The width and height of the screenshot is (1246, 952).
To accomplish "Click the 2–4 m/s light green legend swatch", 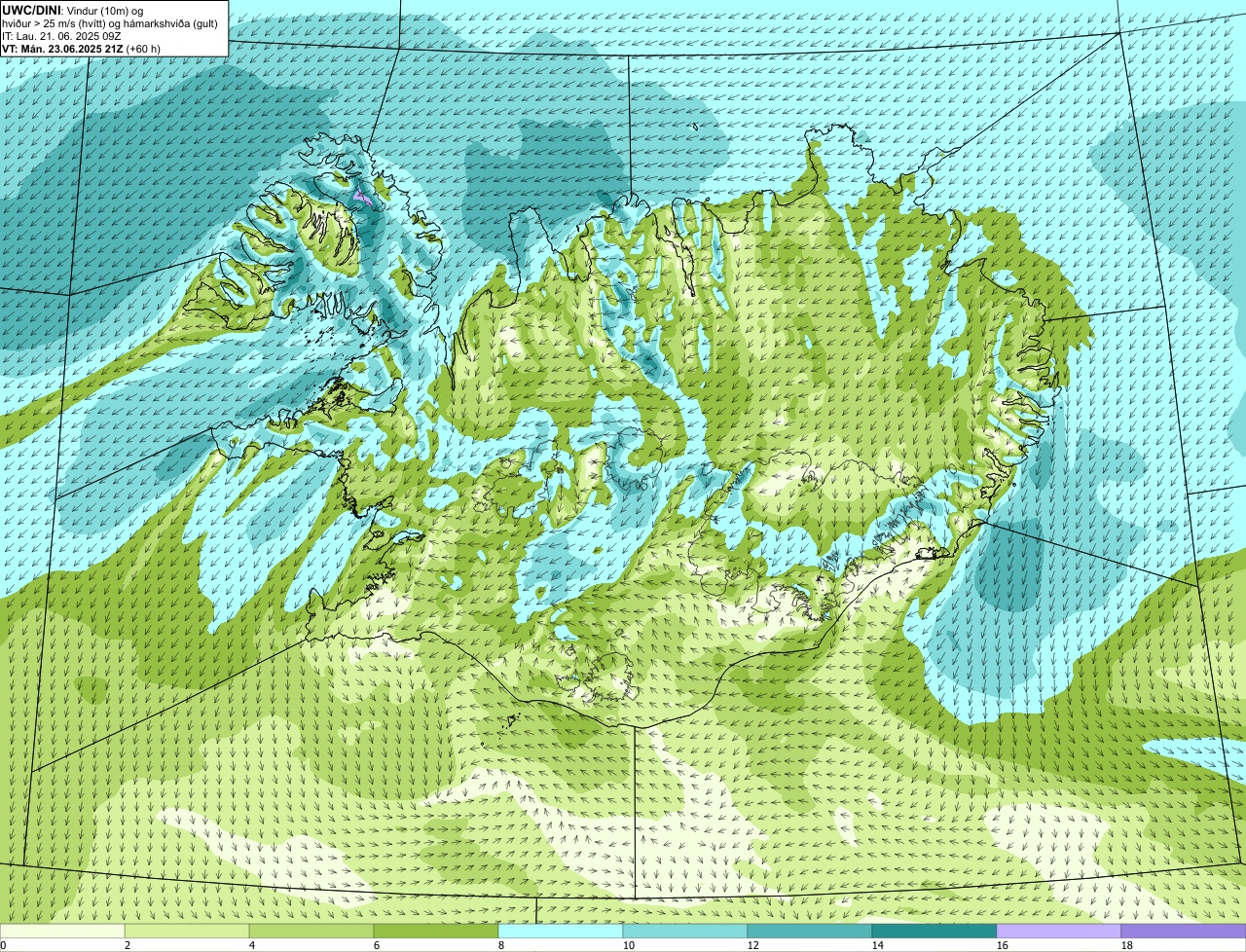I will (x=187, y=931).
